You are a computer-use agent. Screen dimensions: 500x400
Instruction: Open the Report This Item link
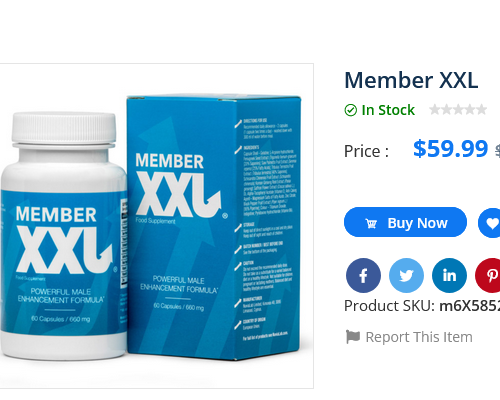coord(419,337)
